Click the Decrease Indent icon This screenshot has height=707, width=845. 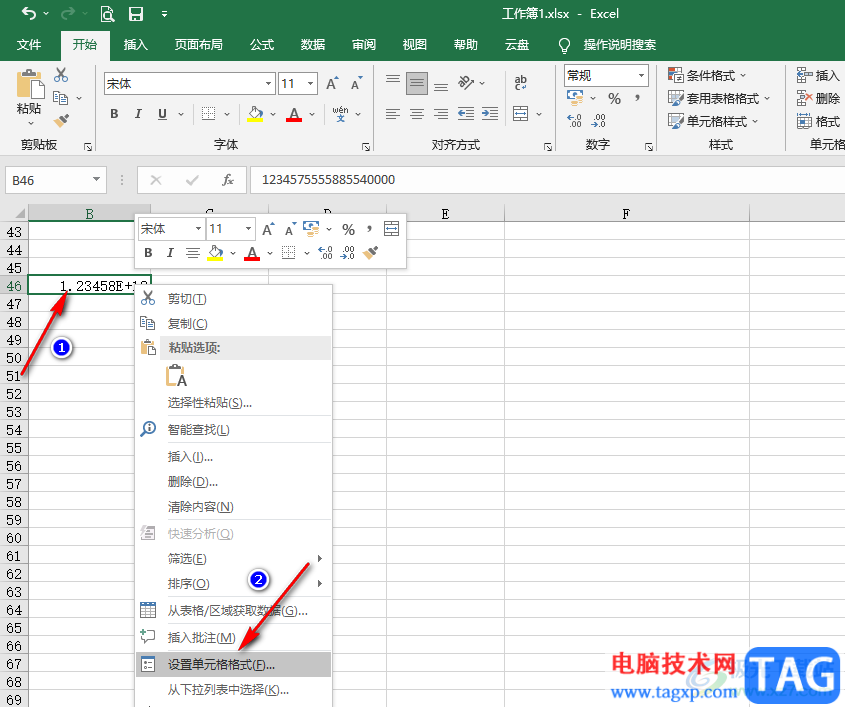pyautogui.click(x=466, y=114)
